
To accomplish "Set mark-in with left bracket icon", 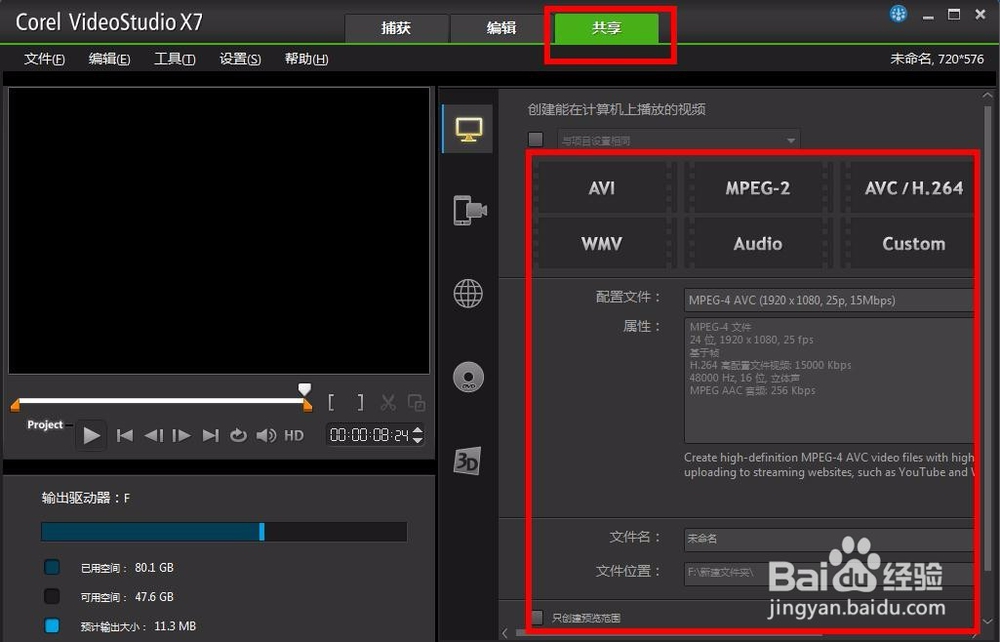I will coord(331,402).
